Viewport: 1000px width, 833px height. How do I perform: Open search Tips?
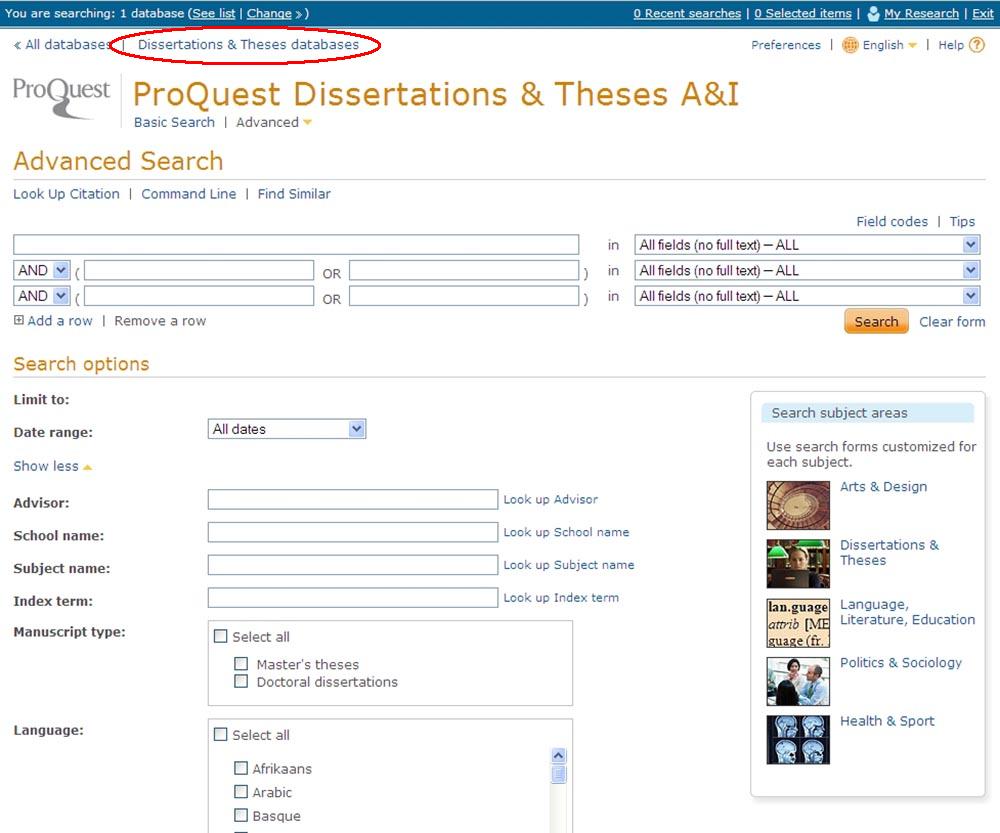point(962,221)
